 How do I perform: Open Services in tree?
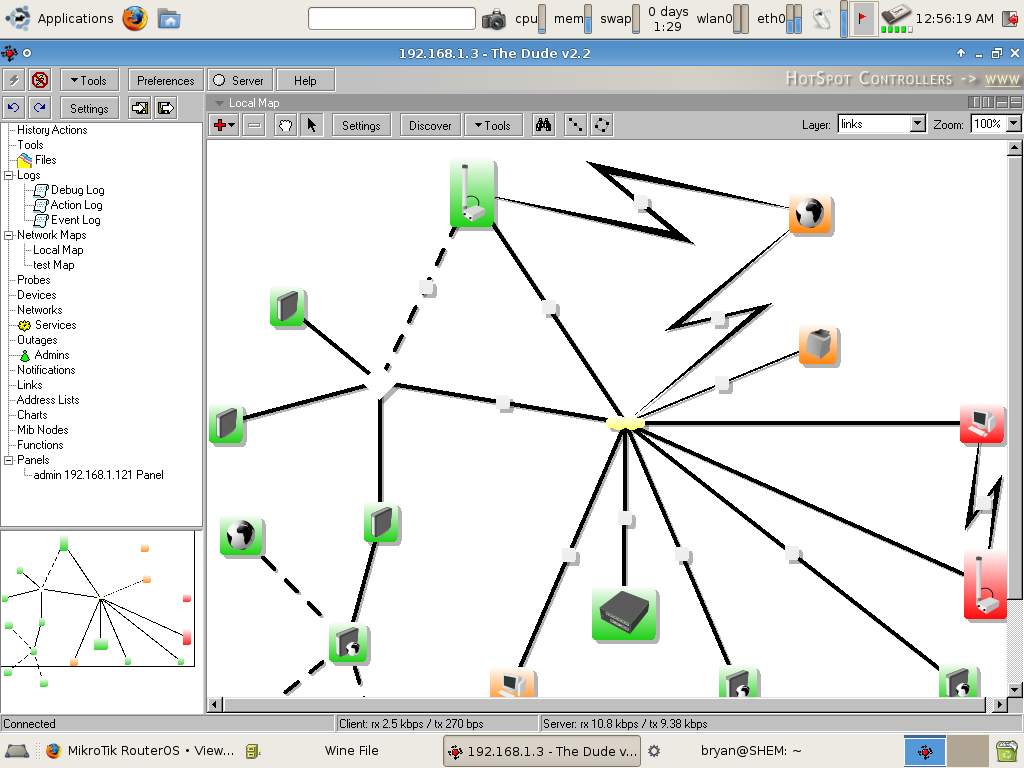55,325
